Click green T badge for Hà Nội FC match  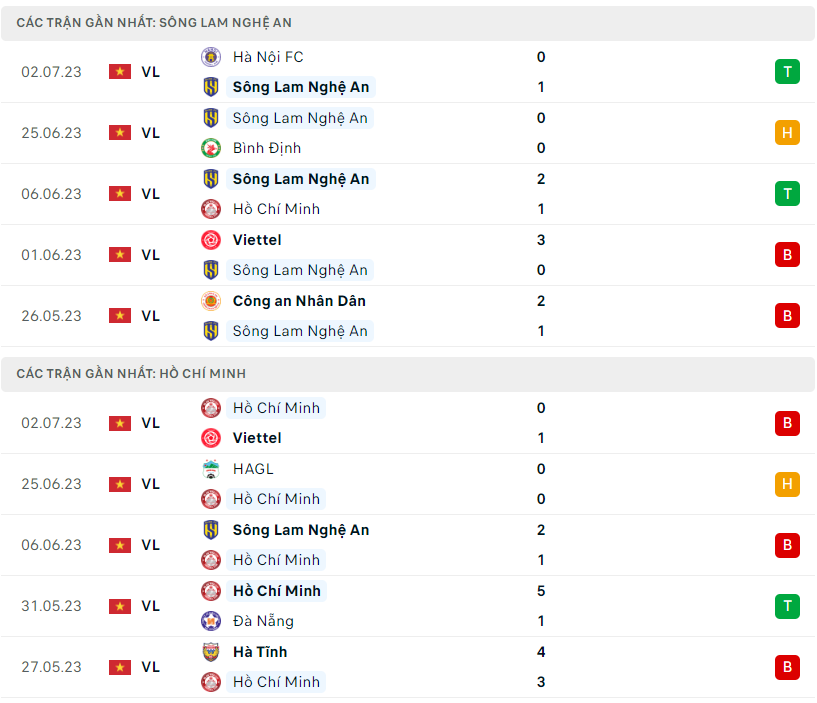coord(787,72)
